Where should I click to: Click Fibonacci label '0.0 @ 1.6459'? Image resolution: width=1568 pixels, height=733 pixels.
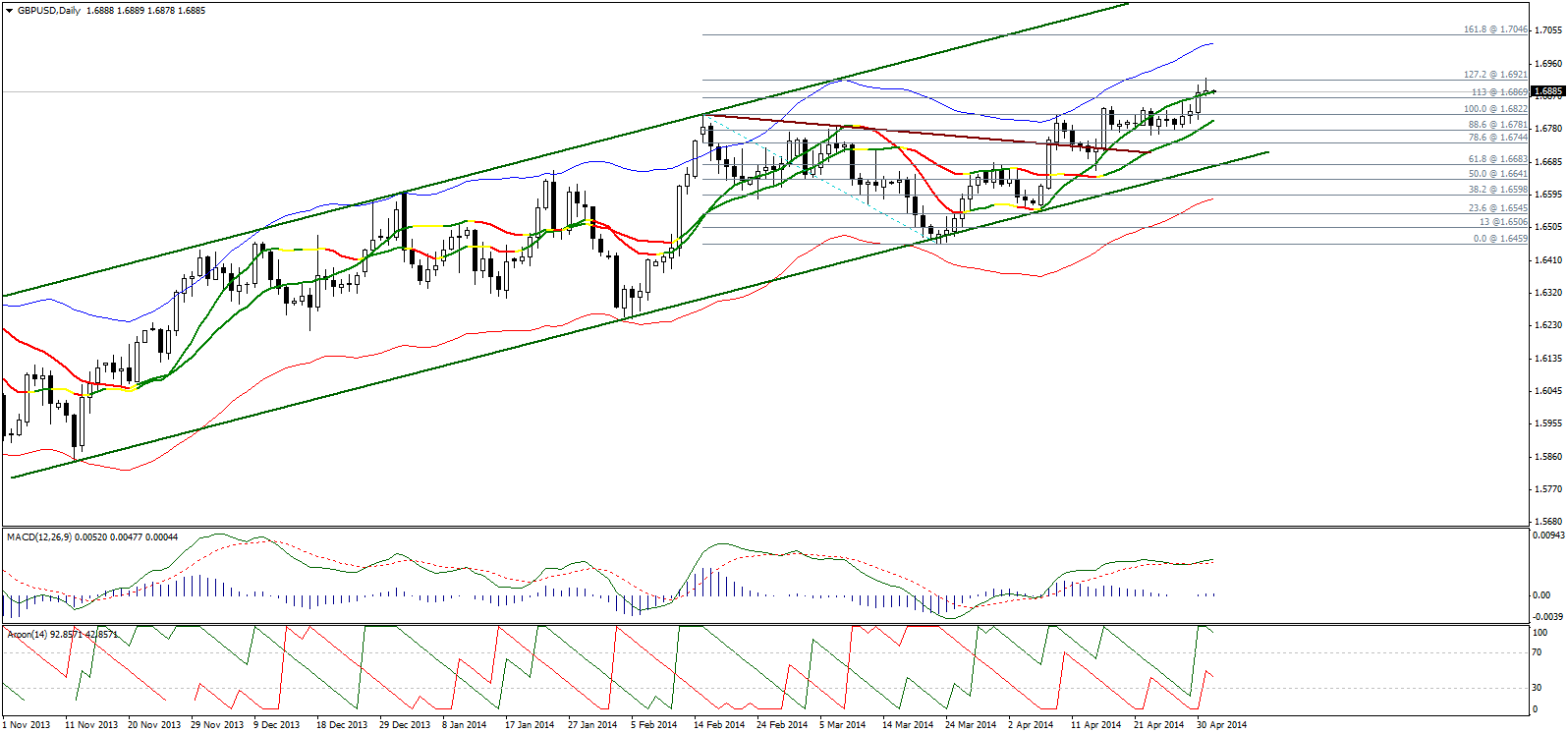(x=1500, y=239)
